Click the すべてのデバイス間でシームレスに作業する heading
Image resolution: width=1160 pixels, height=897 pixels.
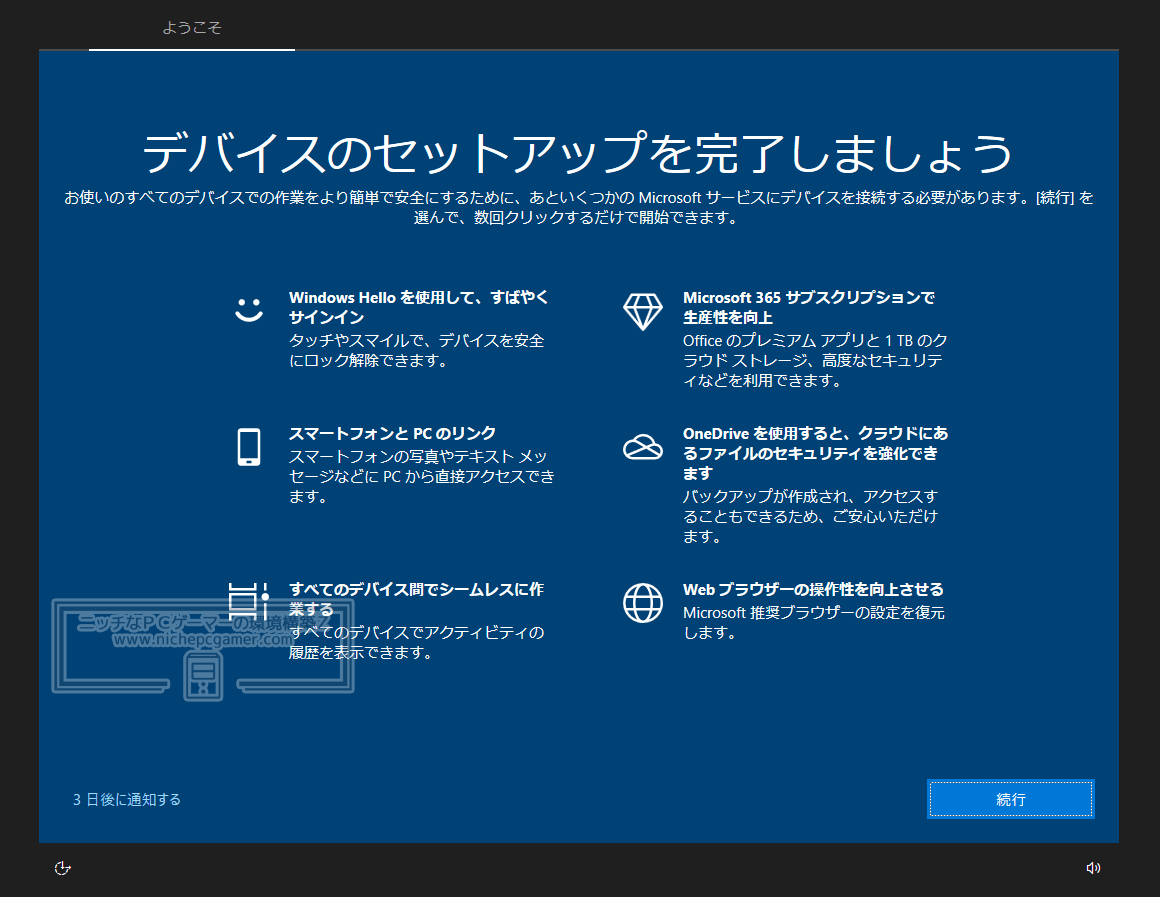(417, 599)
